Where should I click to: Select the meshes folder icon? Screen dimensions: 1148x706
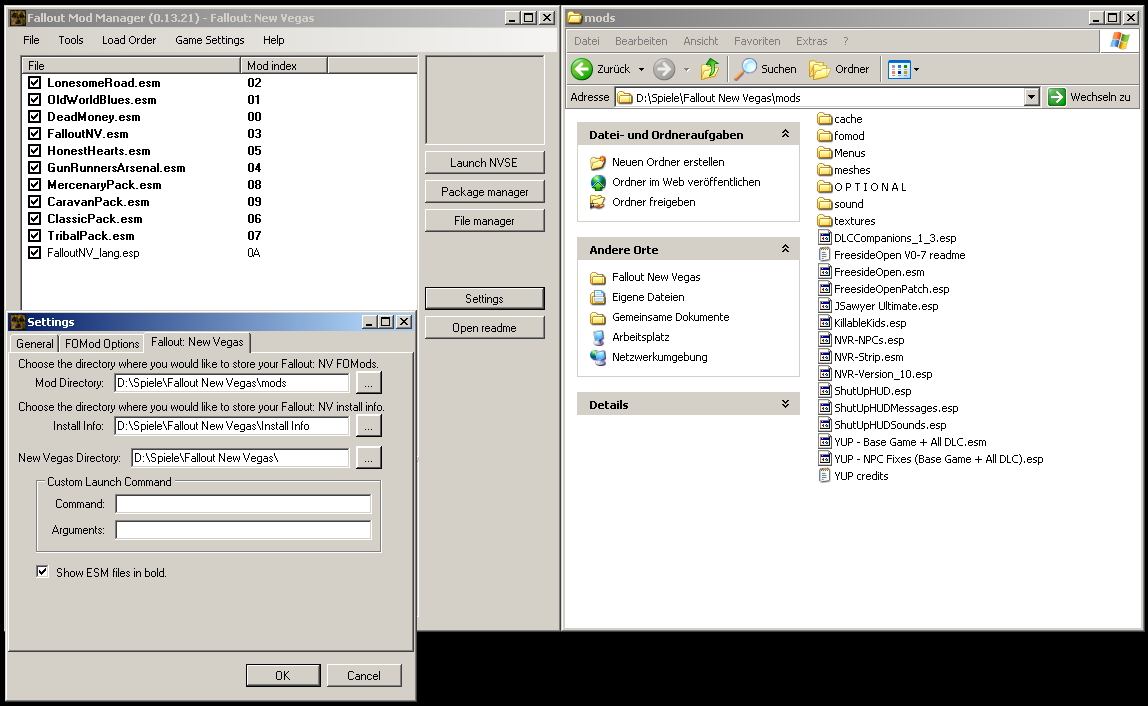coord(825,169)
